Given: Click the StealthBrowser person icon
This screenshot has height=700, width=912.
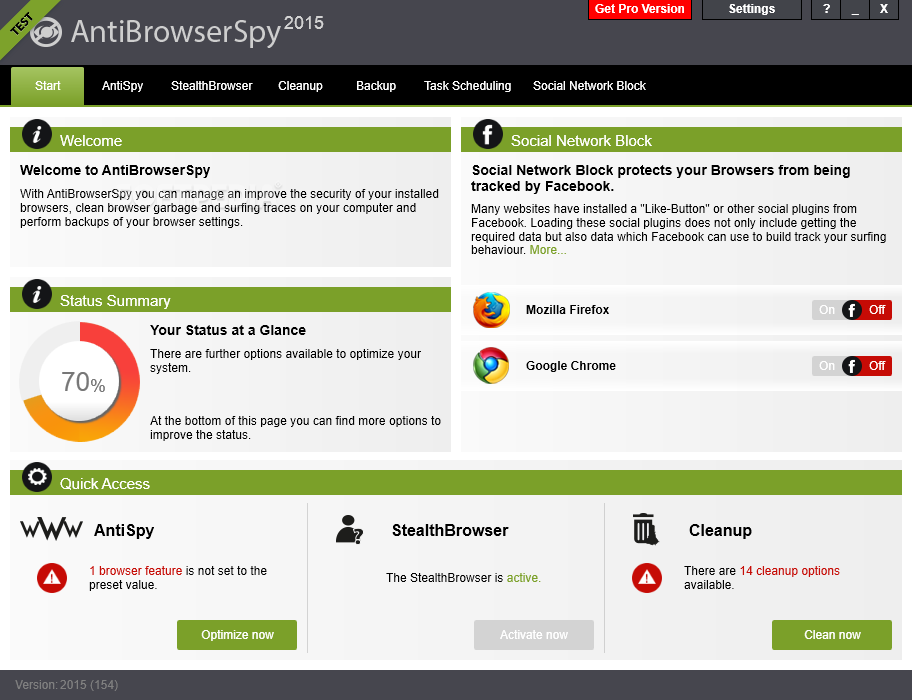Looking at the screenshot, I should click(350, 530).
